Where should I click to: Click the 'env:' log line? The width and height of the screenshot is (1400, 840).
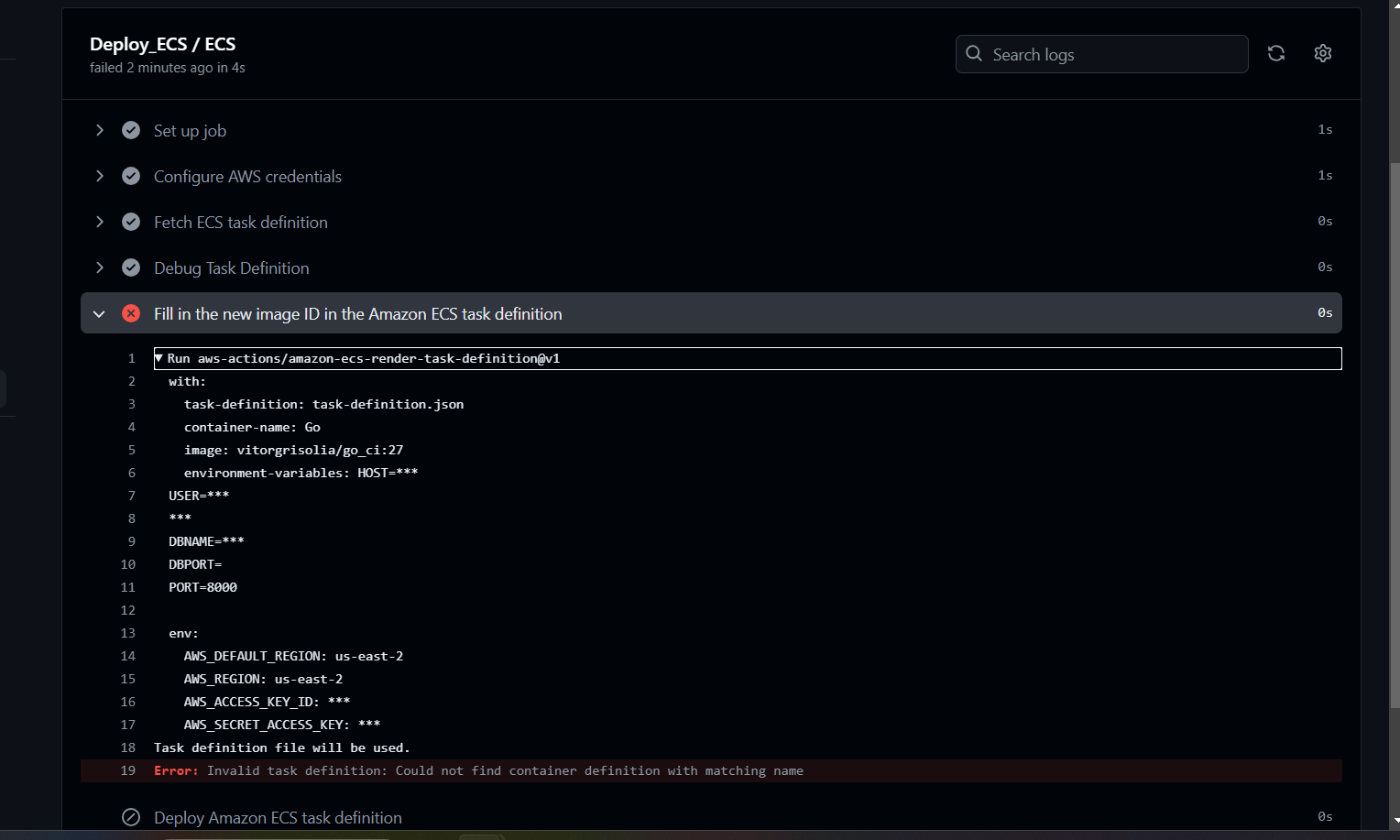[183, 633]
